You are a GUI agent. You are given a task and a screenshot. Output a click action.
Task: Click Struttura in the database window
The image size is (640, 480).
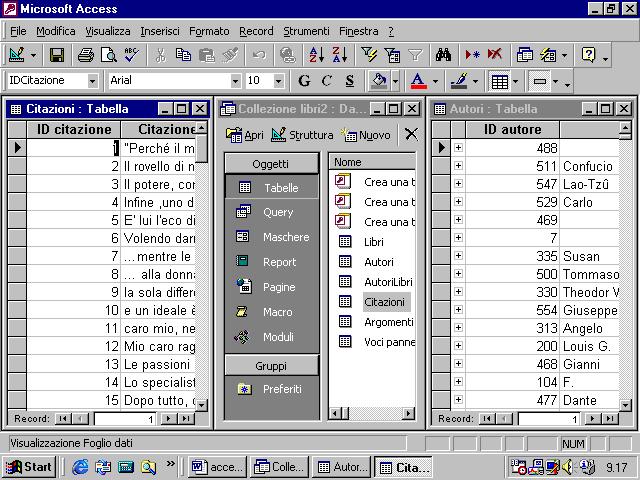click(x=302, y=135)
